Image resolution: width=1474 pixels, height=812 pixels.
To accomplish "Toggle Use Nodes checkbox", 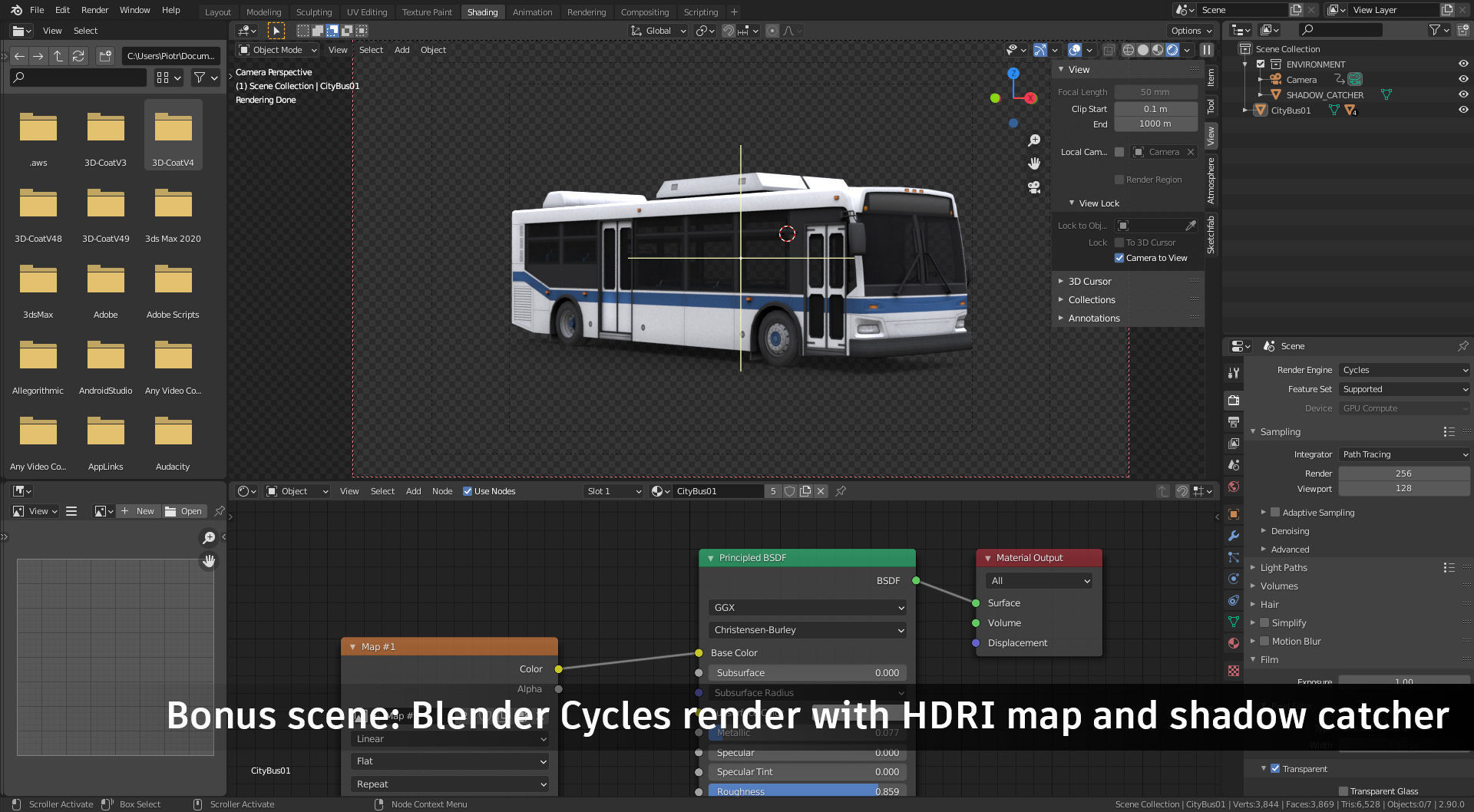I will (468, 491).
